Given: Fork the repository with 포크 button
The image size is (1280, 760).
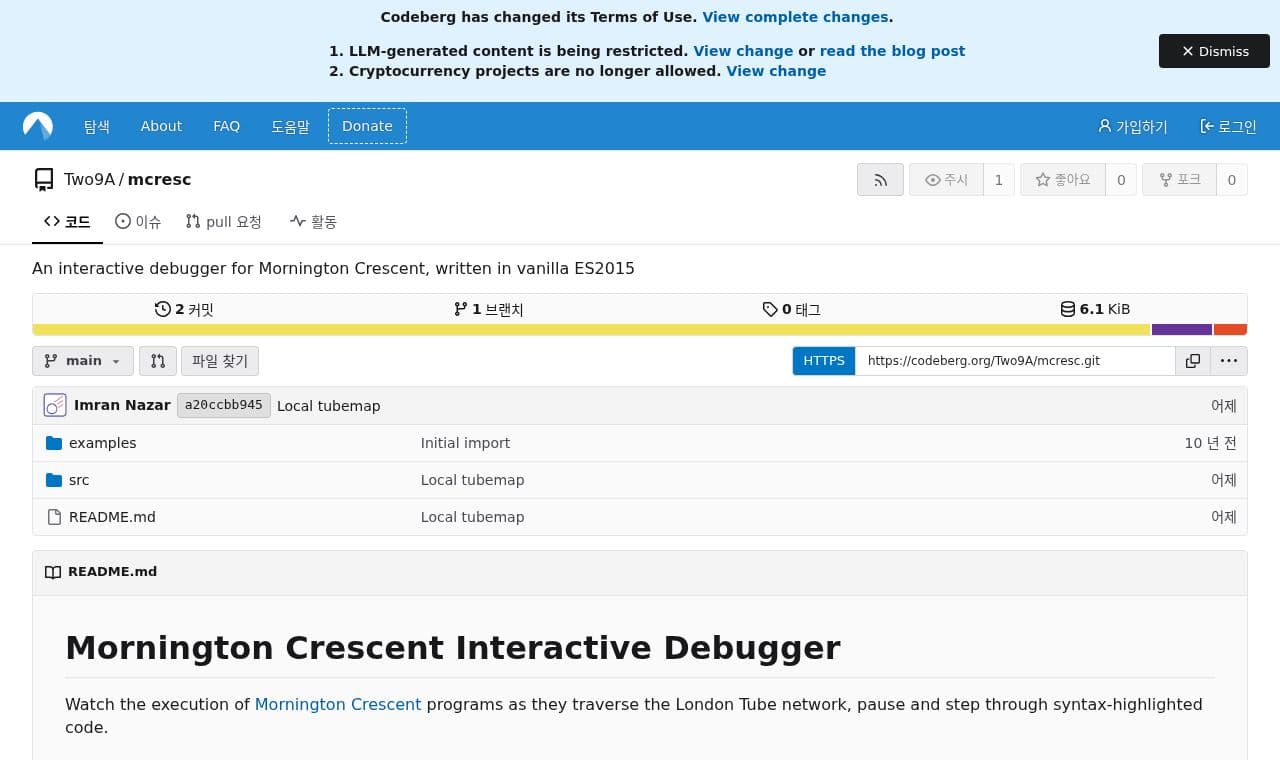Looking at the screenshot, I should coord(1179,180).
